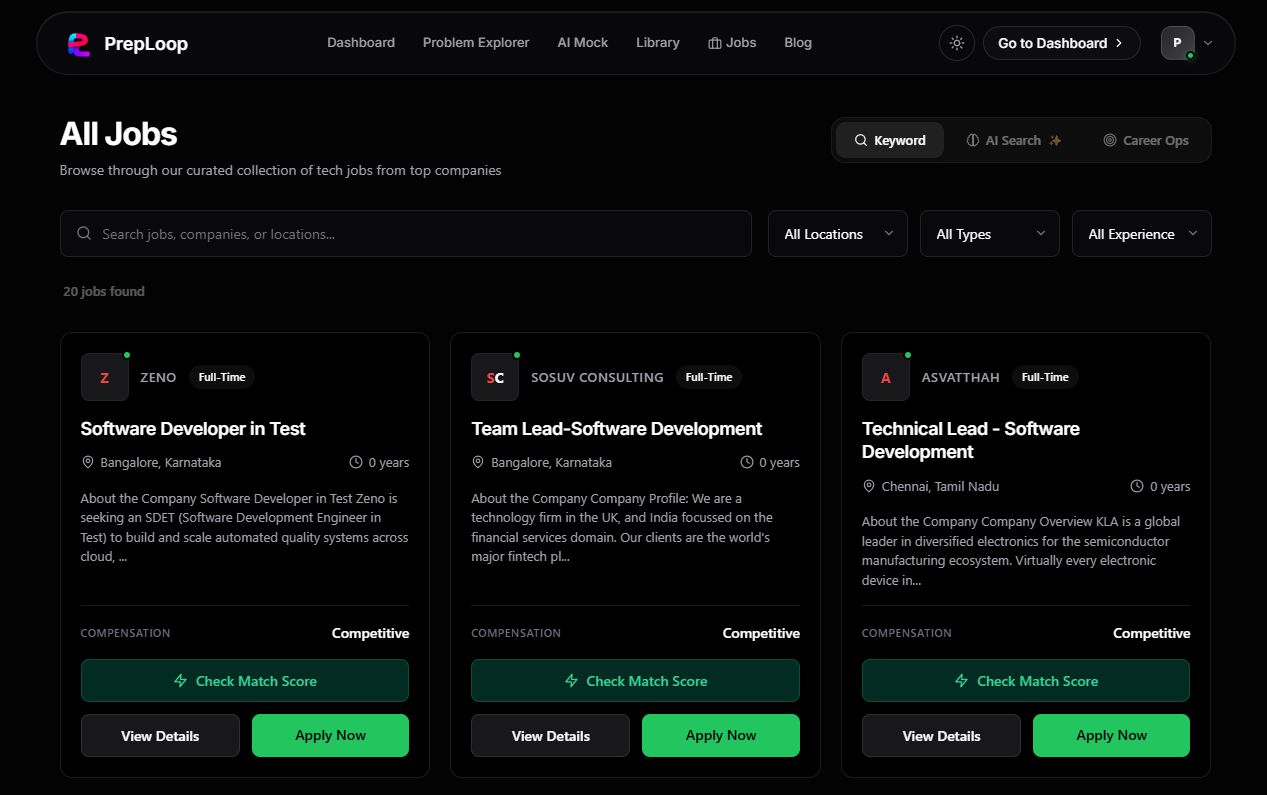Expand the profile menu chevron
Image resolution: width=1267 pixels, height=795 pixels.
[1208, 43]
